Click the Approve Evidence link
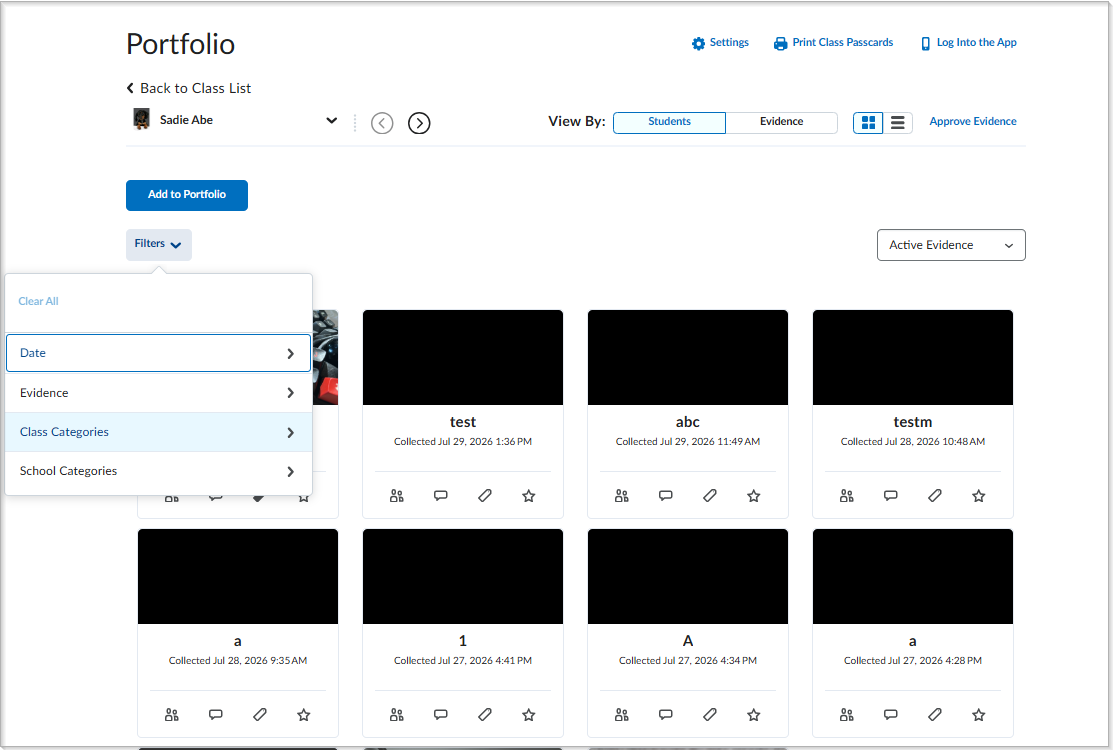 click(973, 121)
